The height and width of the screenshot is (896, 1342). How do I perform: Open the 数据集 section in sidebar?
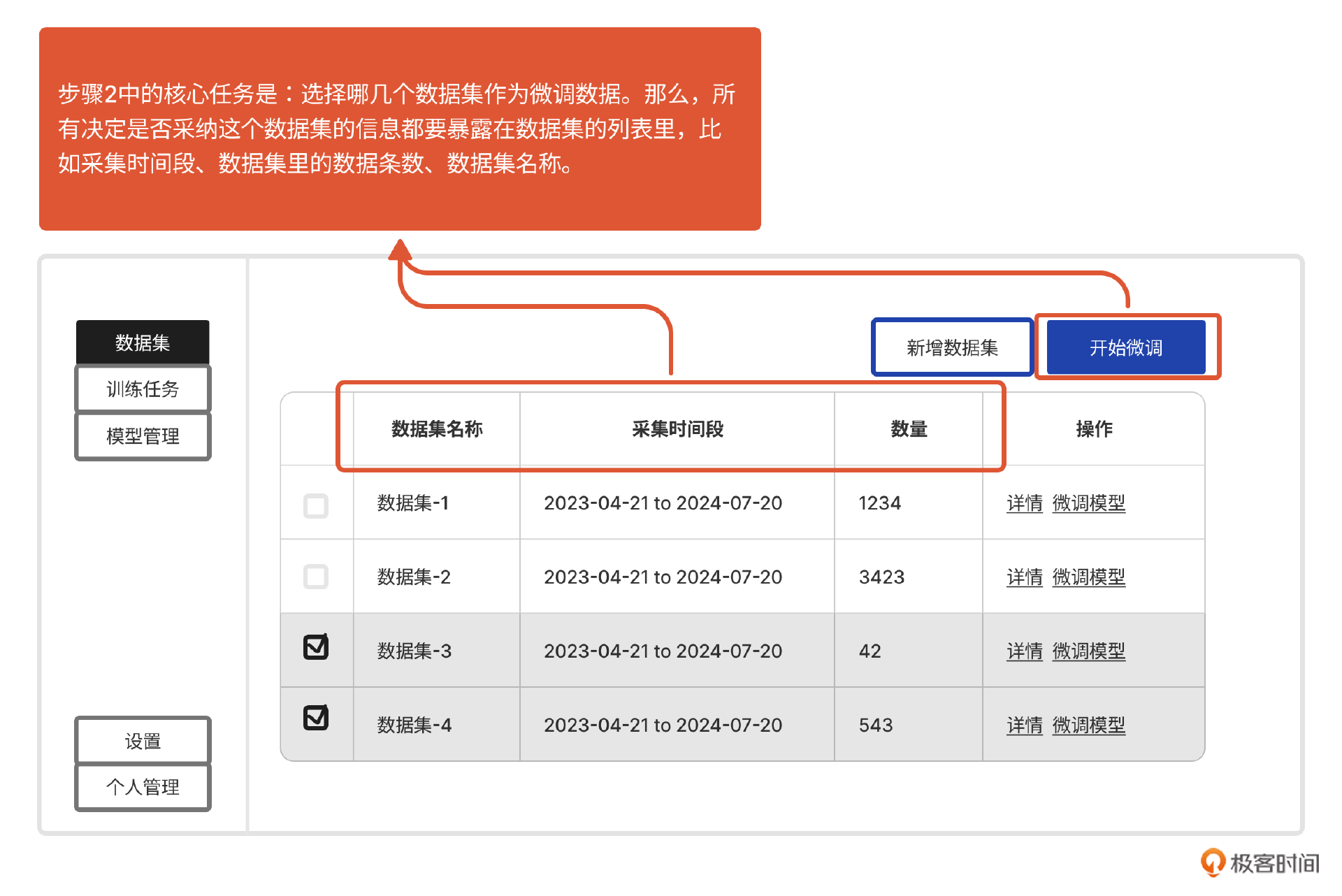coord(142,342)
